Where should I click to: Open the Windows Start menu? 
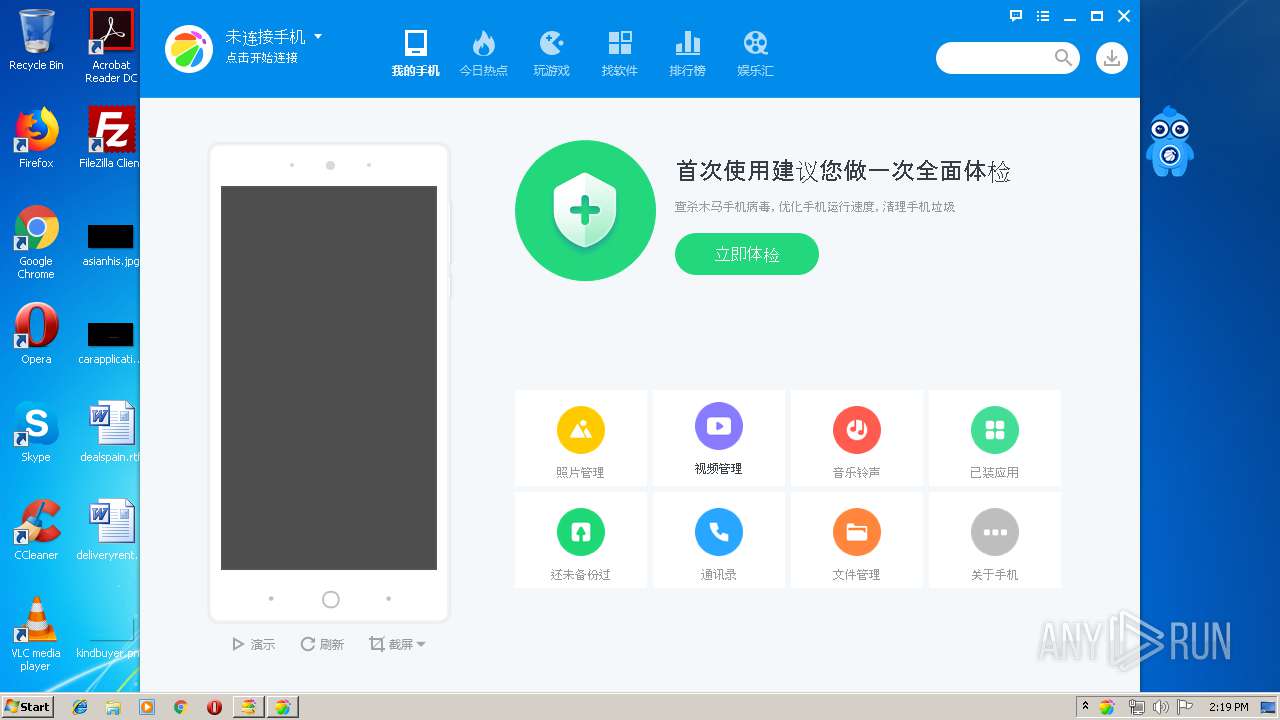[x=27, y=706]
